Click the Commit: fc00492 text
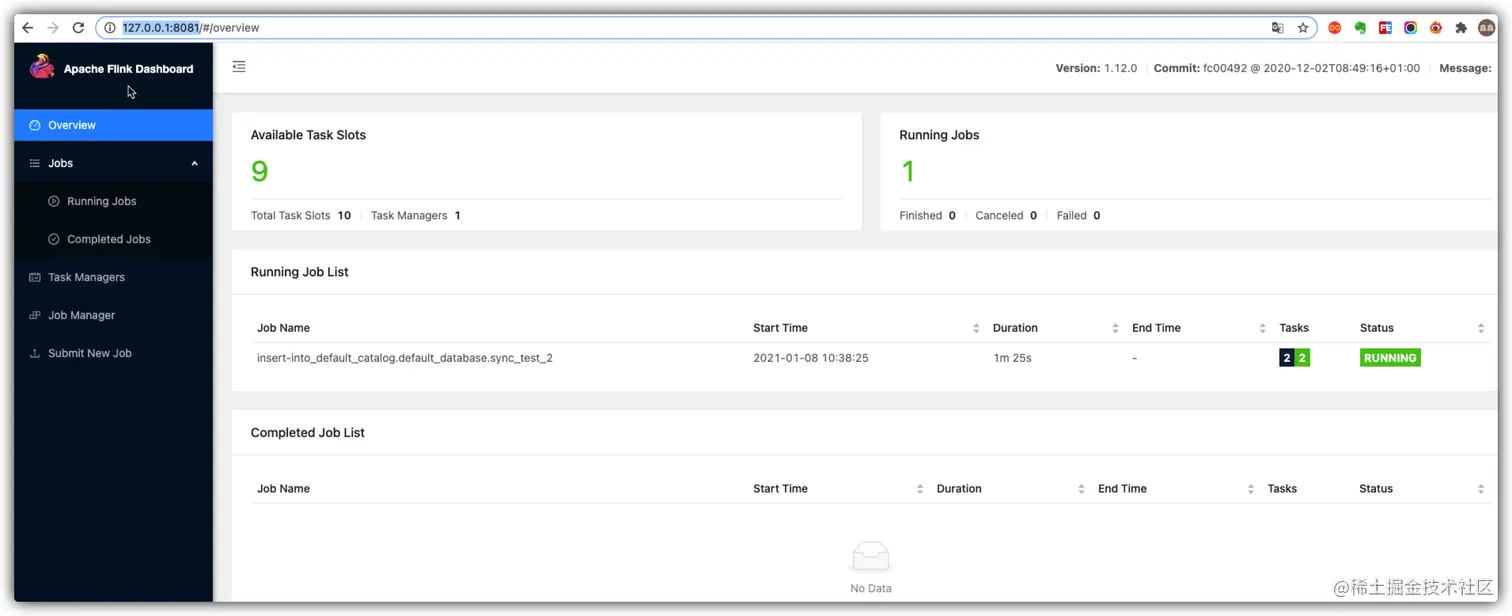 1287,69
